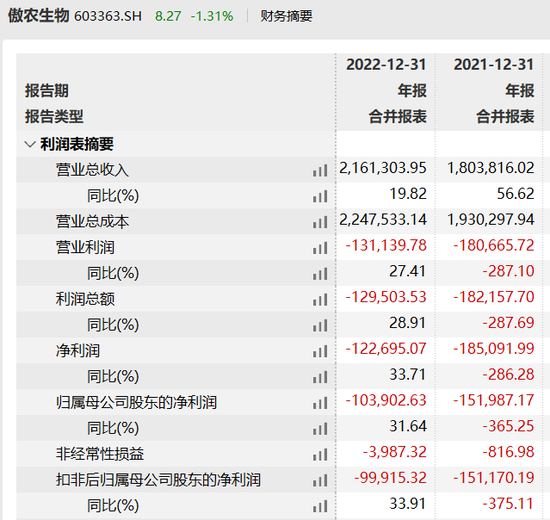Click the 净利润 row label
Screen dimensions: 550x520
click(x=78, y=351)
